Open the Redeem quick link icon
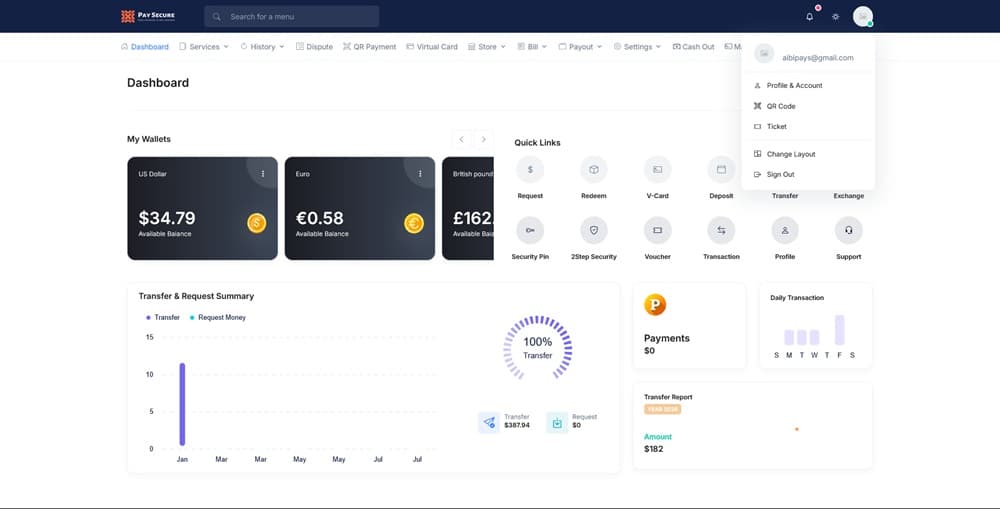 [x=593, y=169]
